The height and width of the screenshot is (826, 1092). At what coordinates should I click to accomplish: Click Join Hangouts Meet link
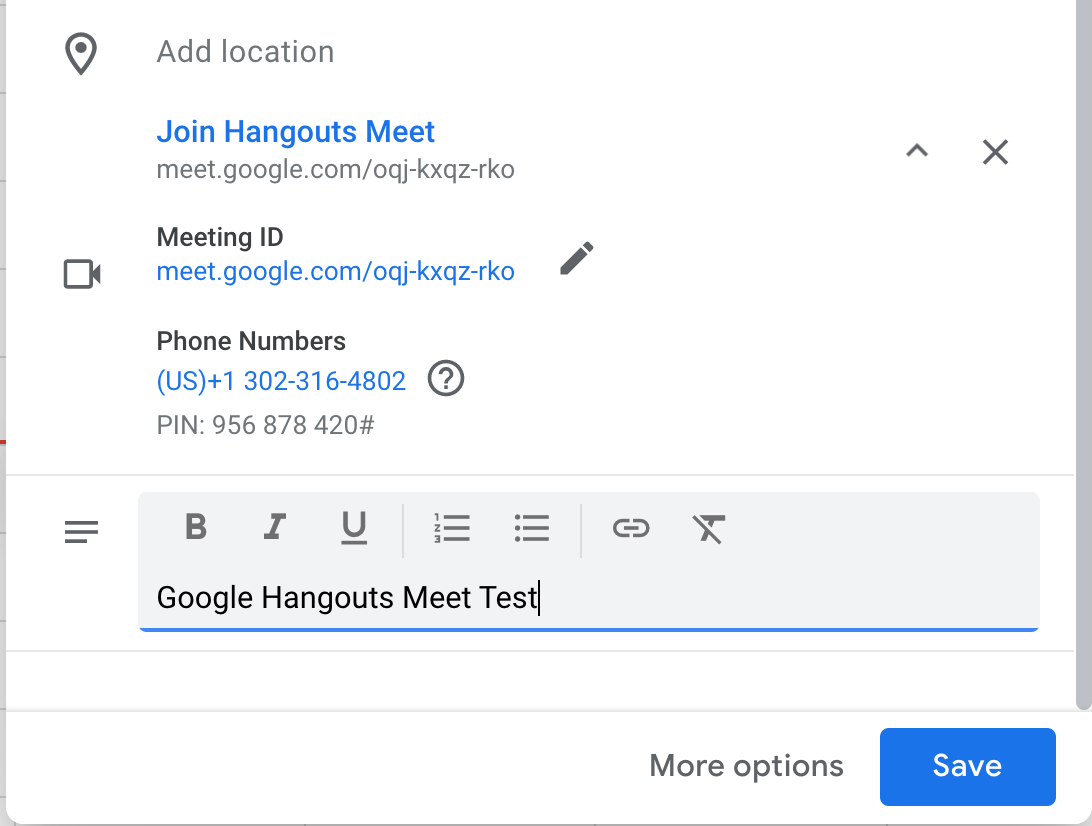point(296,132)
